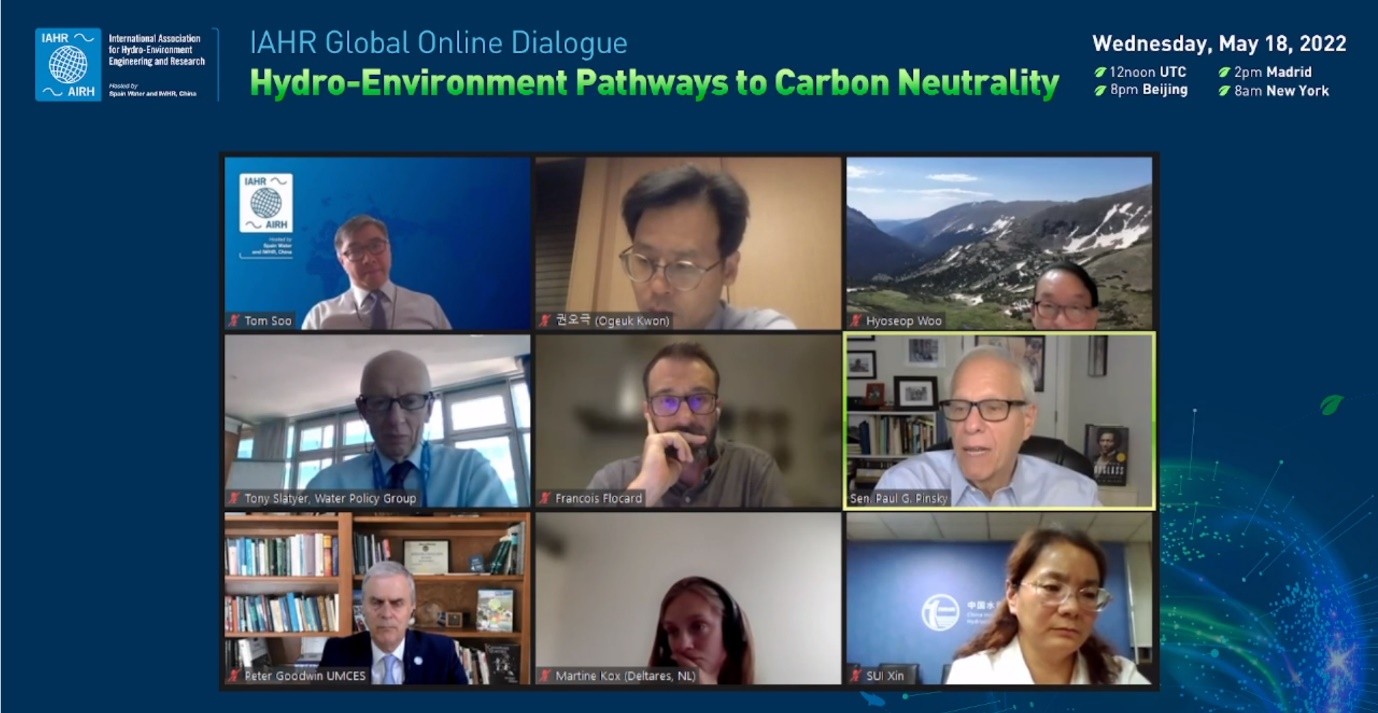Click muted mic icon by Francois Flocard

(x=545, y=498)
